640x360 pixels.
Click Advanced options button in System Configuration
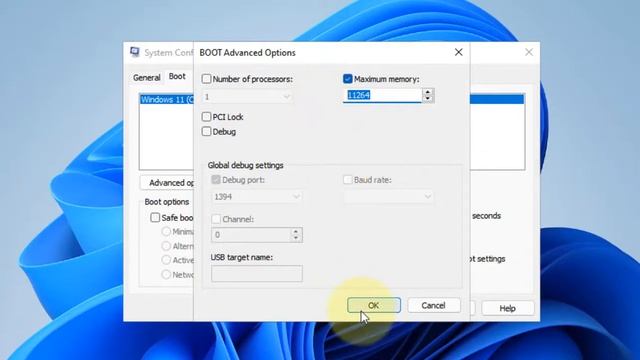click(x=167, y=182)
